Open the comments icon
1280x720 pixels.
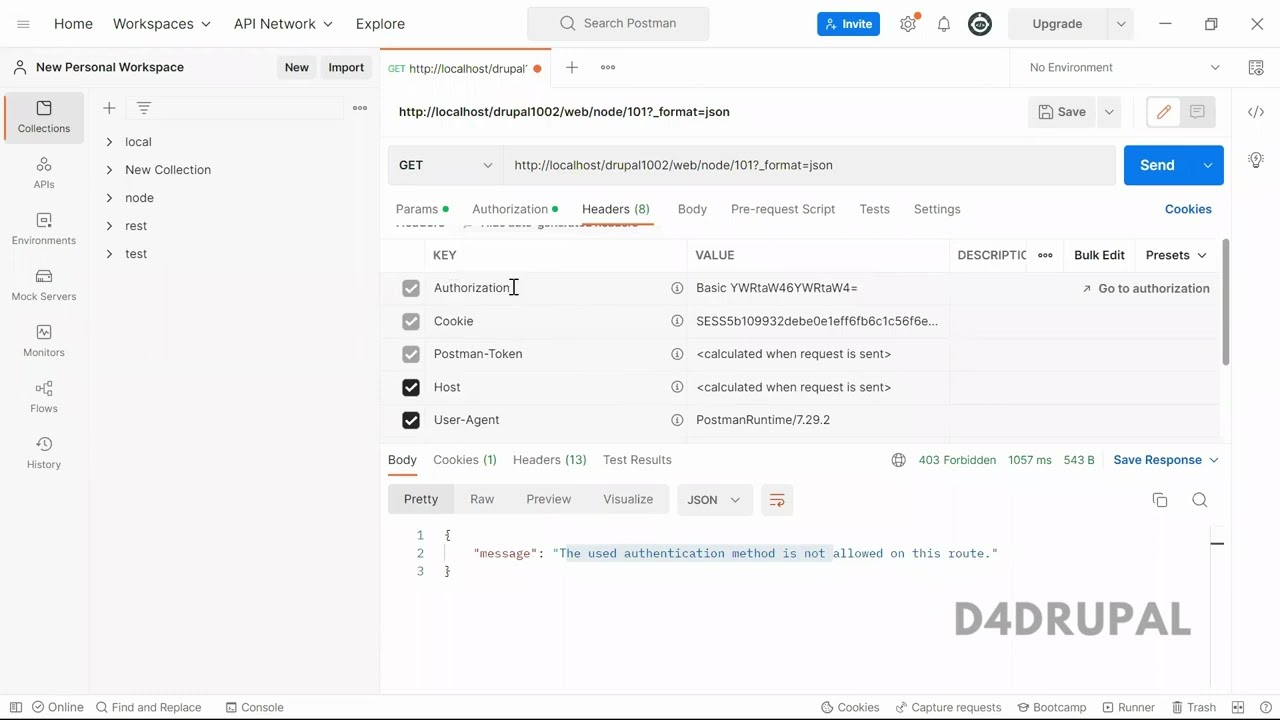pyautogui.click(x=1197, y=112)
